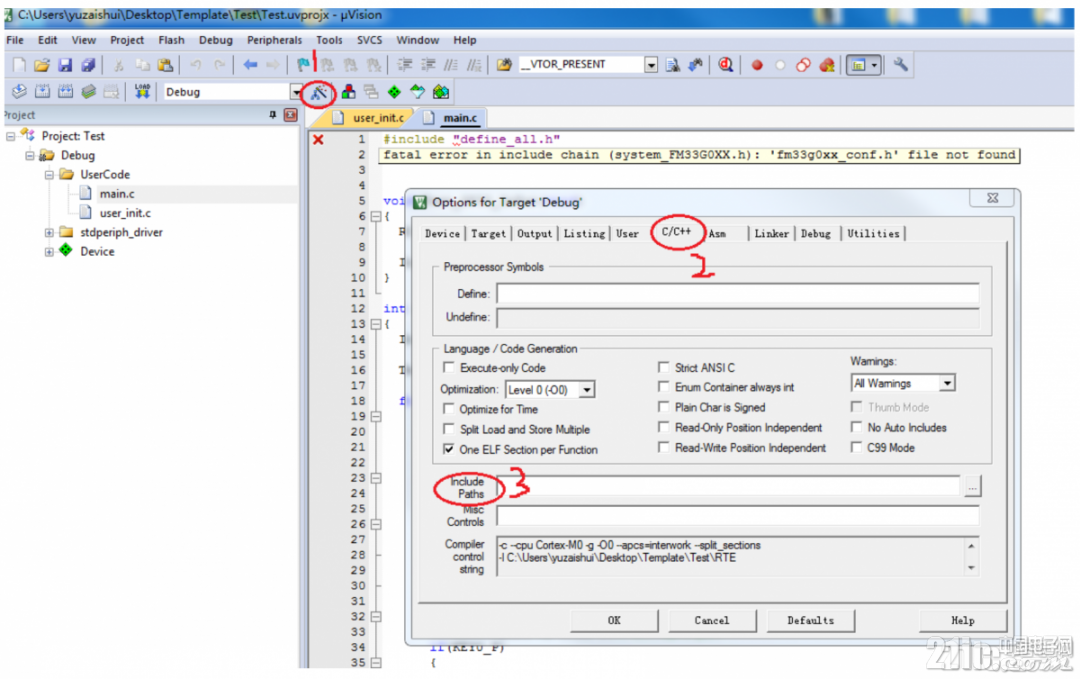Toggle the No Auto Includes checkbox
The height and width of the screenshot is (679, 1080).
pos(857,428)
